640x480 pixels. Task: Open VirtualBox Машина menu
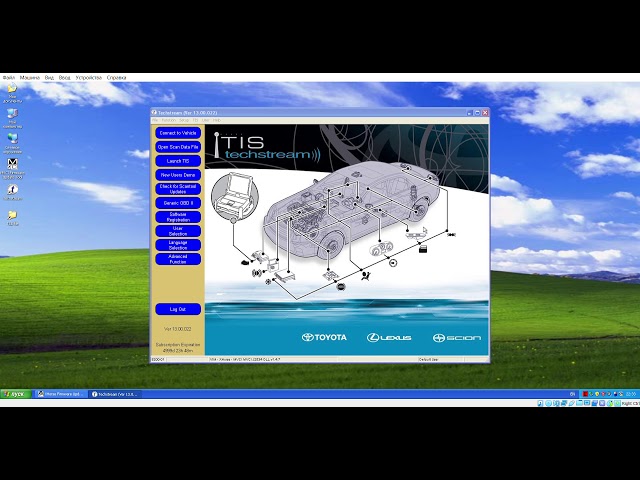pyautogui.click(x=30, y=78)
